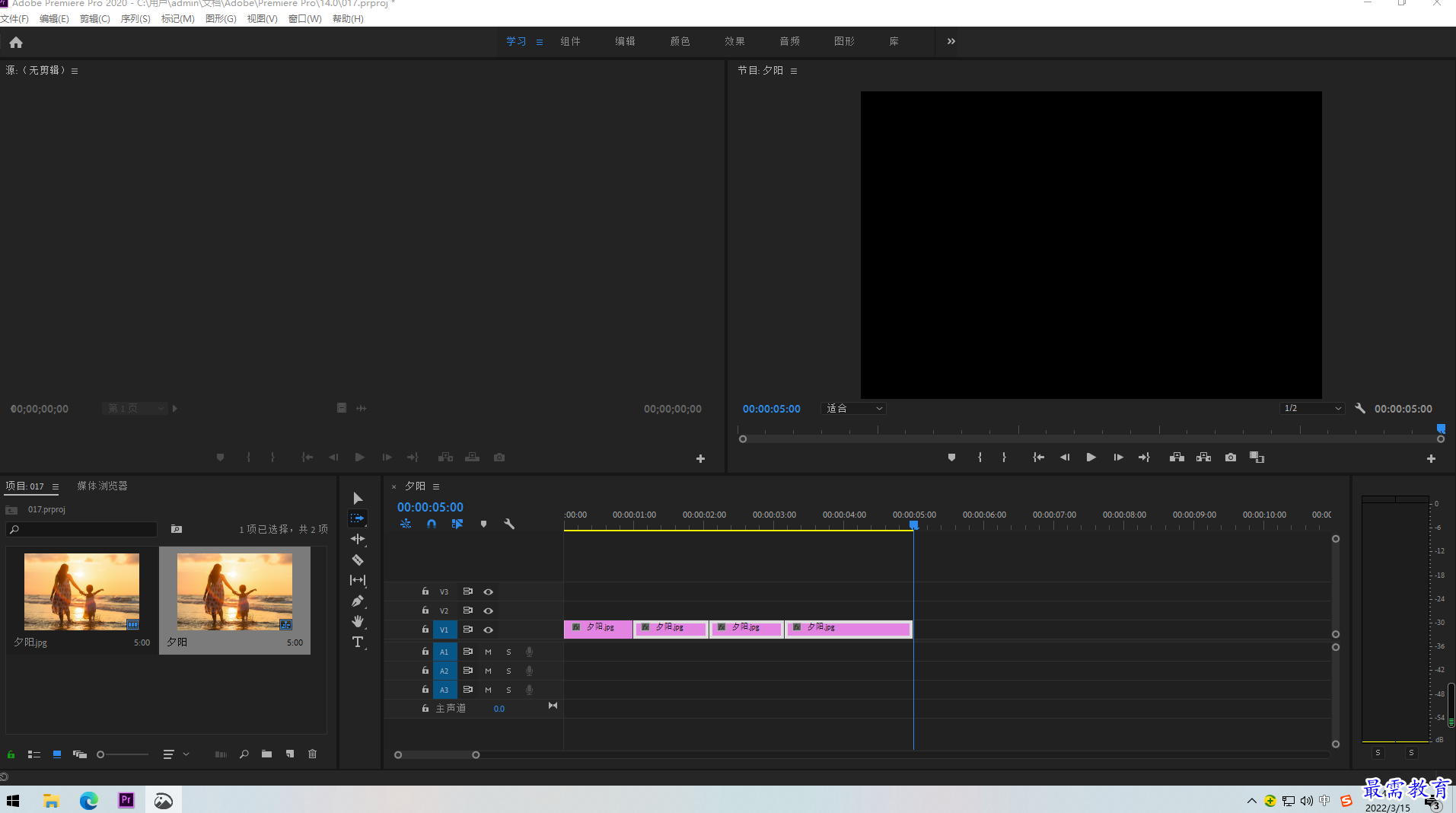Viewport: 1456px width, 813px height.
Task: Select 夕阳.jpg thumbnail in project panel
Action: coord(81,591)
